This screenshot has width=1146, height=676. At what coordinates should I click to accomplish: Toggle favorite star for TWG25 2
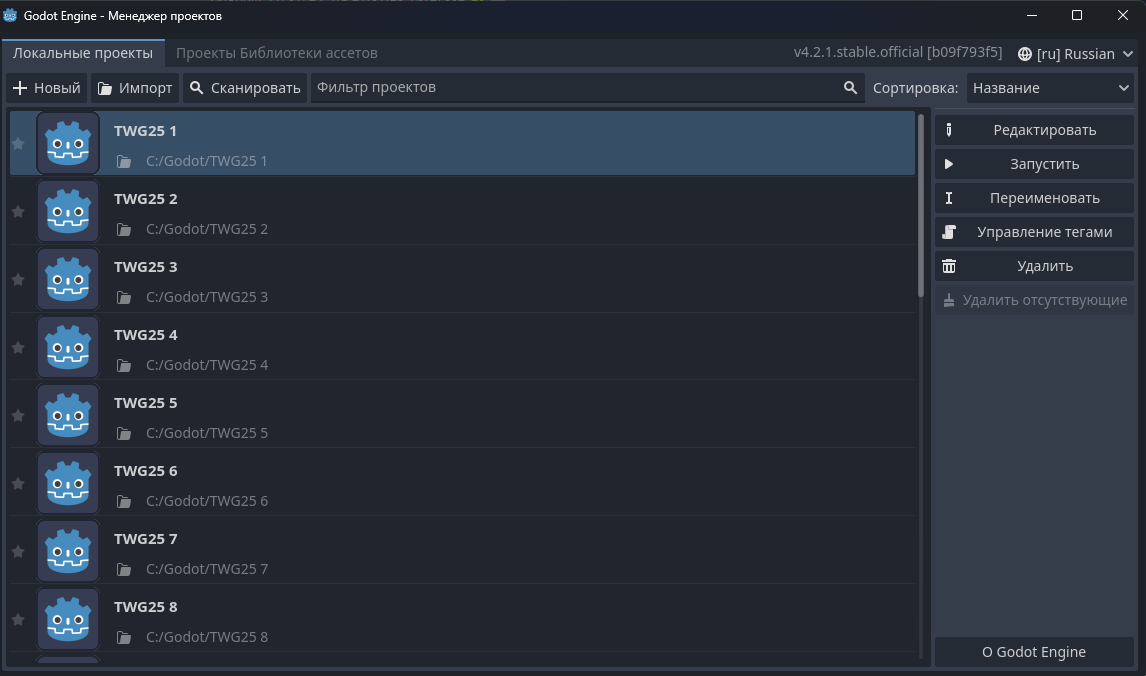pos(18,211)
